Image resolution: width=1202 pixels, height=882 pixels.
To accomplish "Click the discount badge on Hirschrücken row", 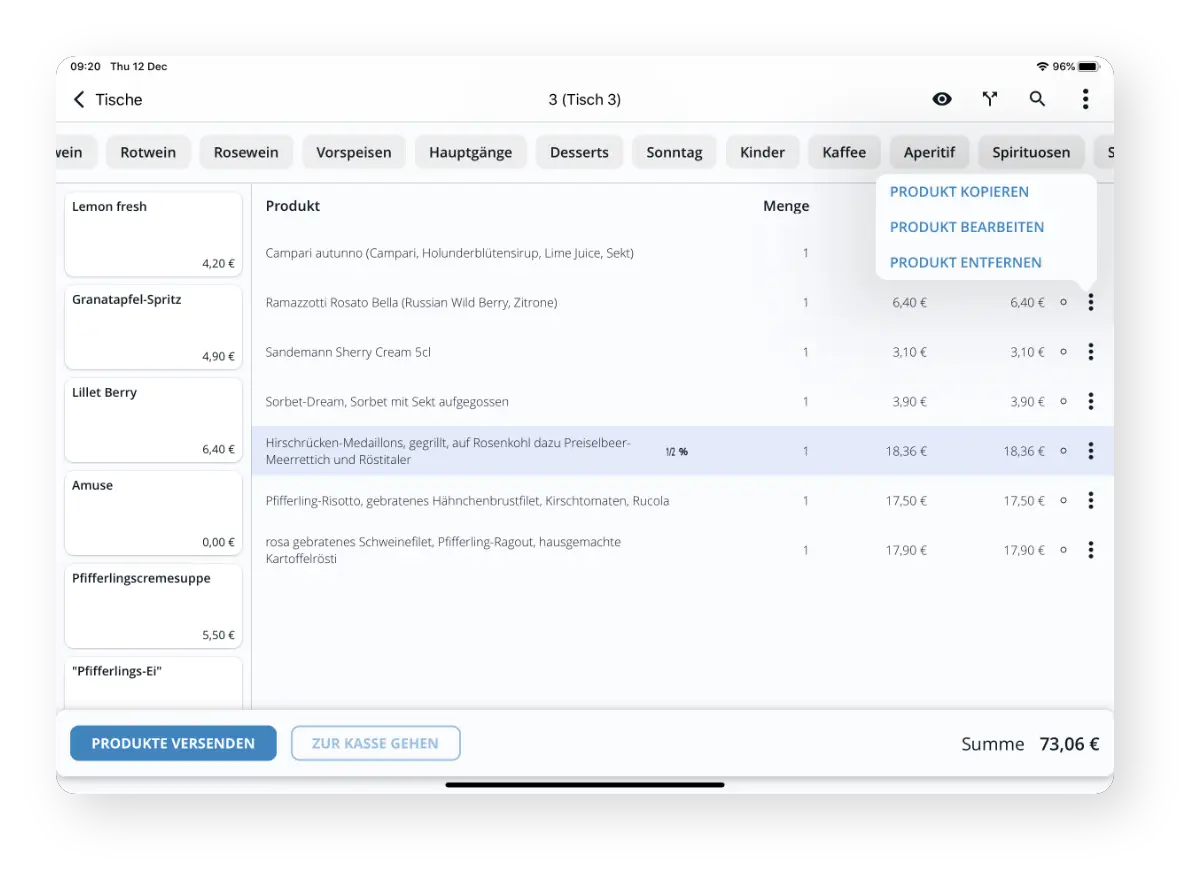I will 677,452.
